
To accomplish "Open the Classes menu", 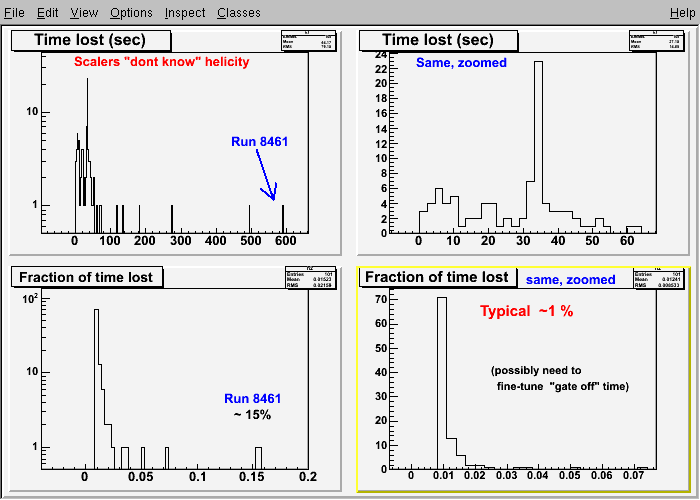I will [239, 13].
